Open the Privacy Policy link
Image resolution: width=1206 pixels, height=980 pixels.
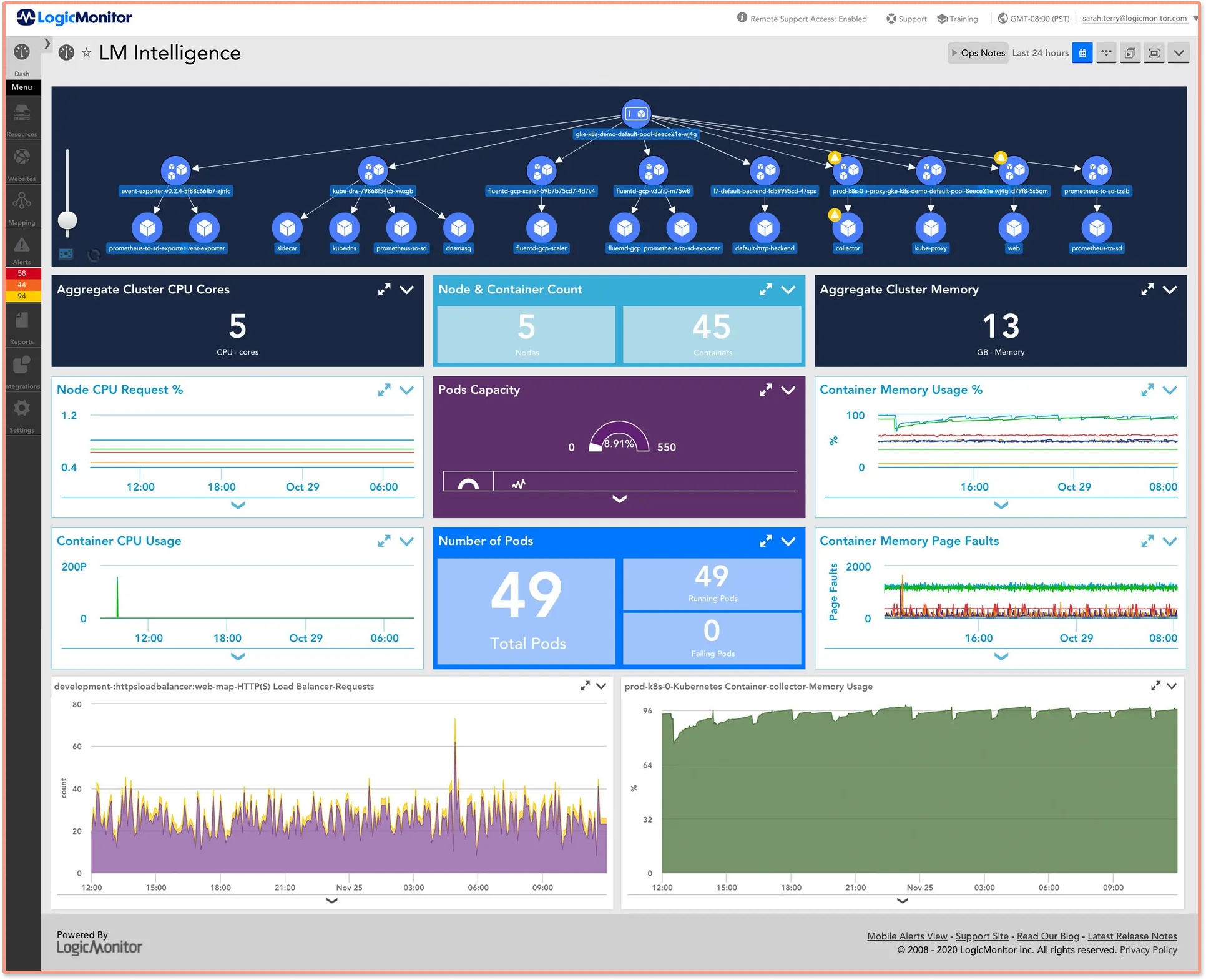[x=1149, y=950]
